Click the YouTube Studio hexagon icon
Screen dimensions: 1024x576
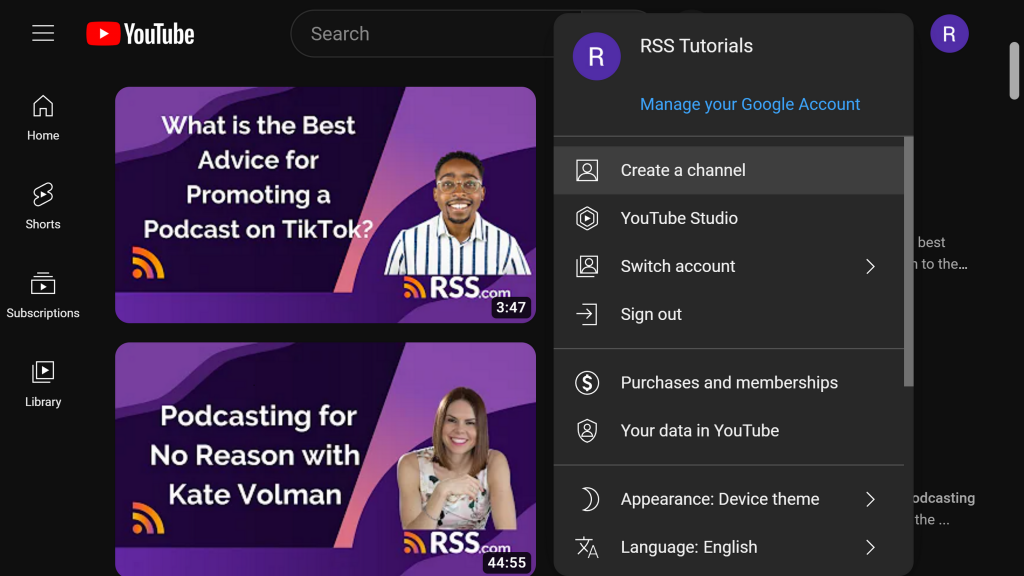click(x=586, y=218)
